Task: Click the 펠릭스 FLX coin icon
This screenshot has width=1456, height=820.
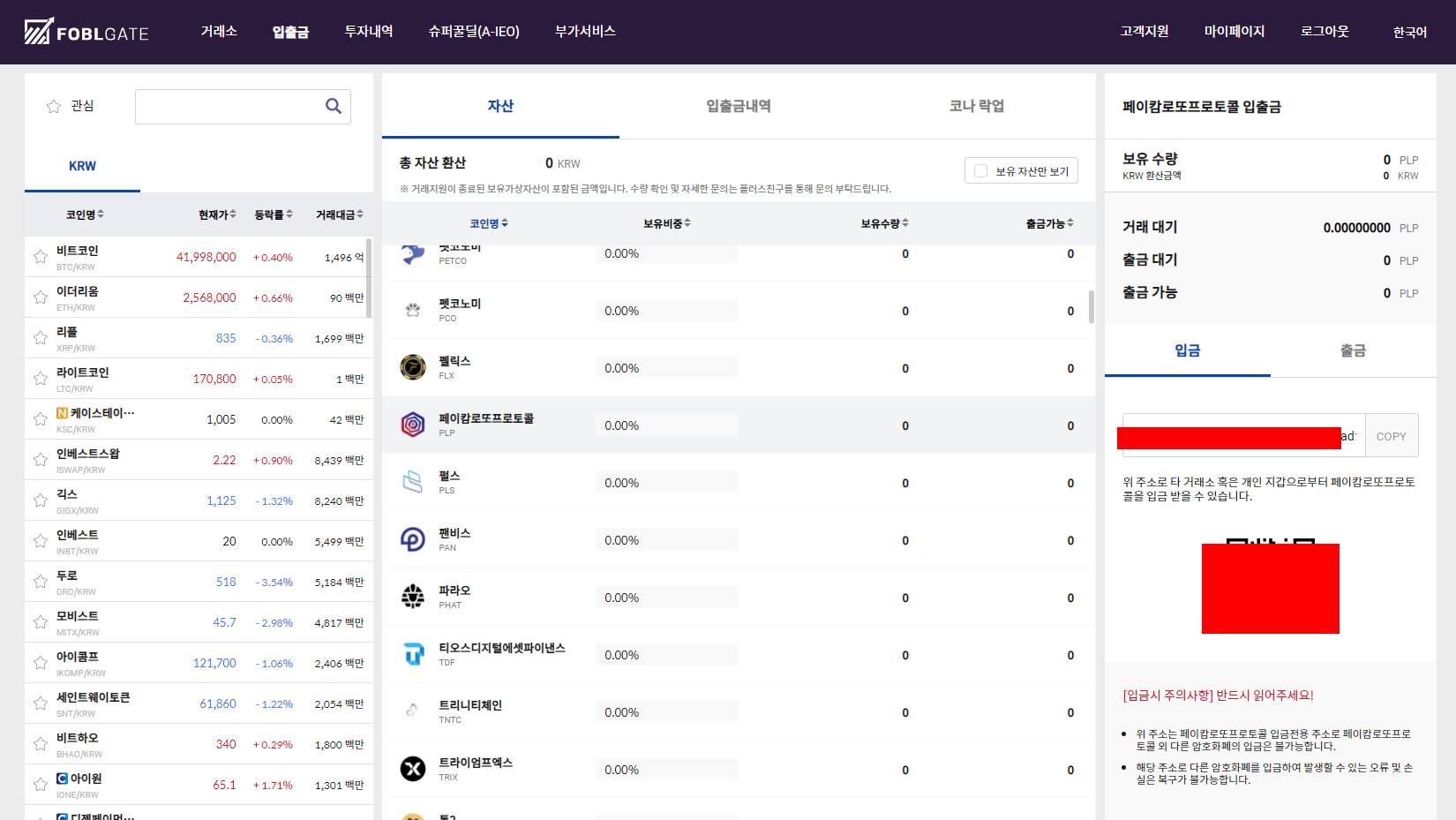Action: [x=413, y=367]
